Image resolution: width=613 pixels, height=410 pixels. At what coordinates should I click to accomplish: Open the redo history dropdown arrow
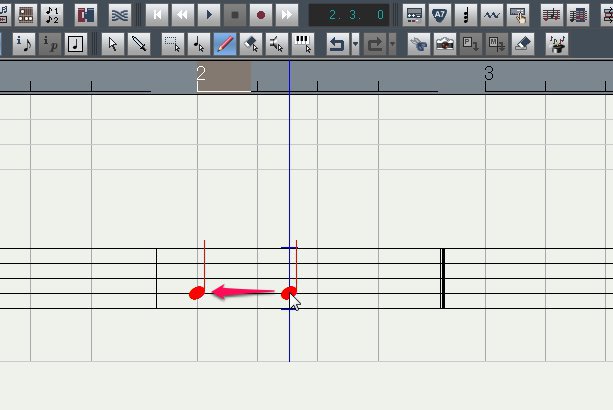tap(392, 45)
